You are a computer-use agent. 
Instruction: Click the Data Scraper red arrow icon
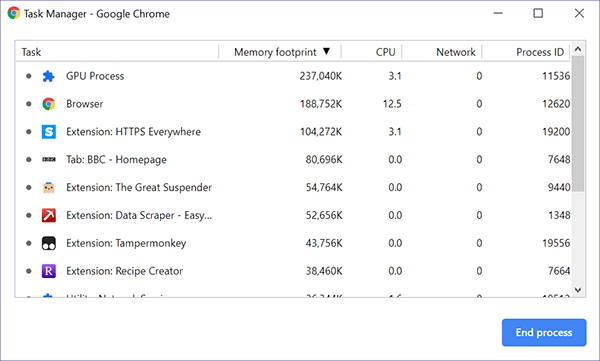[x=49, y=216]
